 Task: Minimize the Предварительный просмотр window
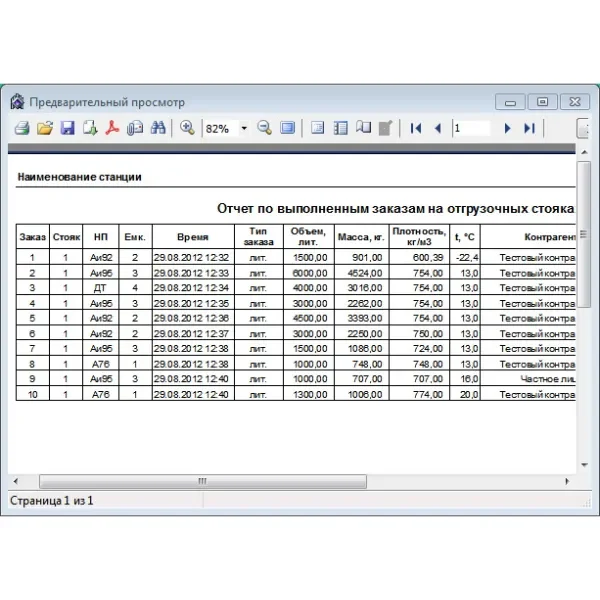(510, 102)
